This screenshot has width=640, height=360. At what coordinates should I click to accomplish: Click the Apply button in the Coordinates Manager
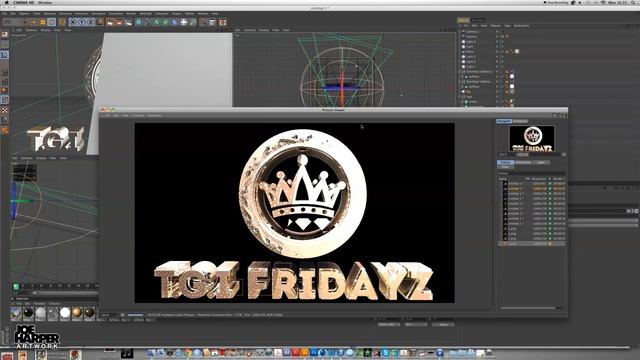coord(443,324)
